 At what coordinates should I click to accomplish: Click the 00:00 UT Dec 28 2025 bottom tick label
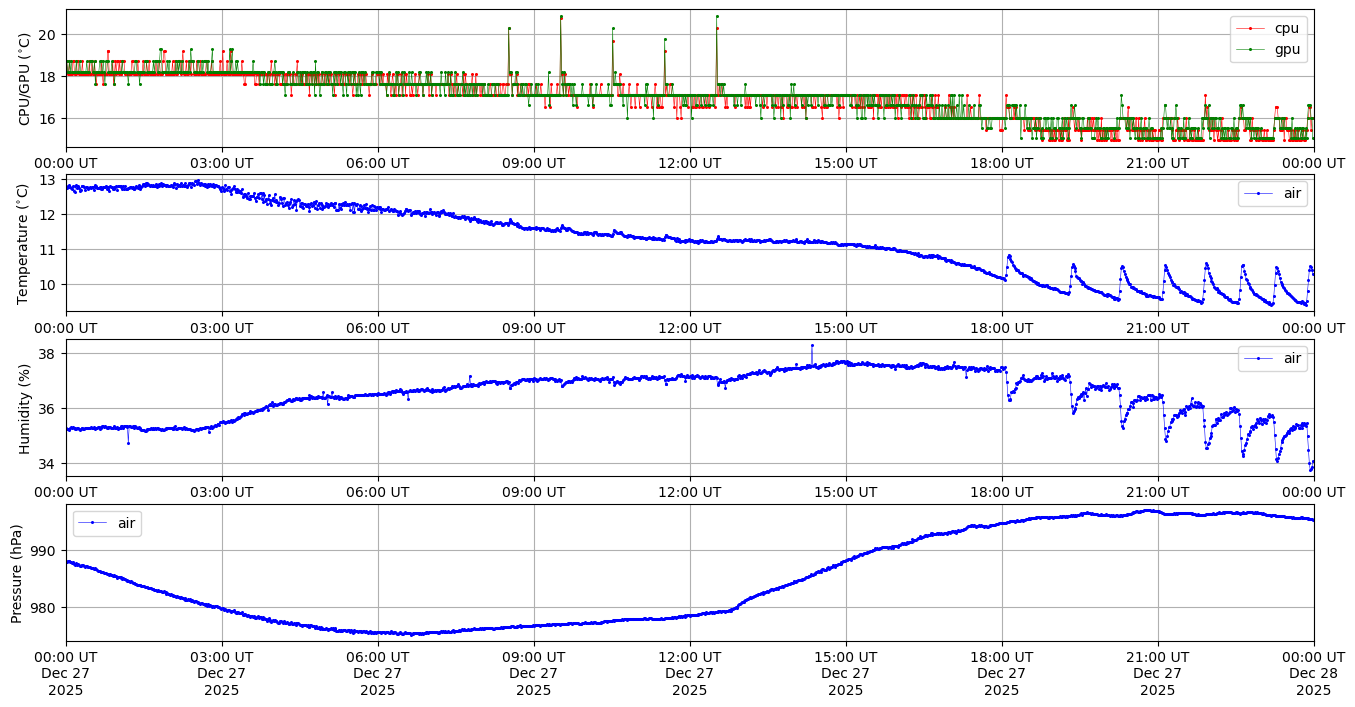click(x=1313, y=674)
